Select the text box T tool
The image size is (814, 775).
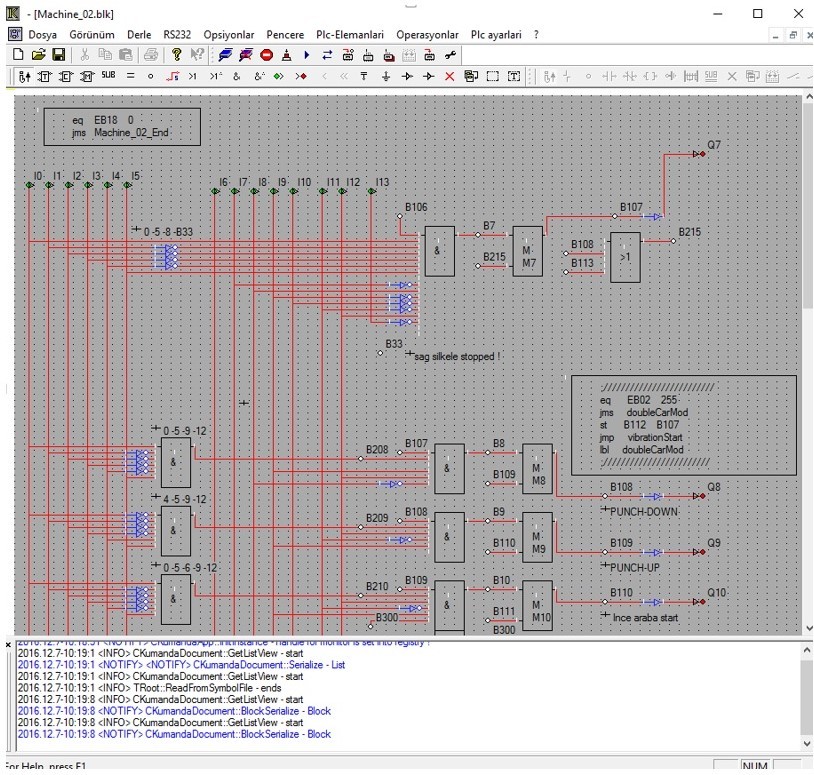point(514,77)
